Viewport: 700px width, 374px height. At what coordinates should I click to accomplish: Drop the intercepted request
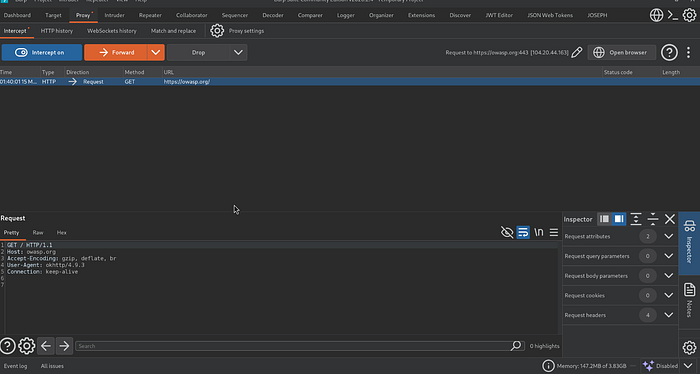[199, 52]
